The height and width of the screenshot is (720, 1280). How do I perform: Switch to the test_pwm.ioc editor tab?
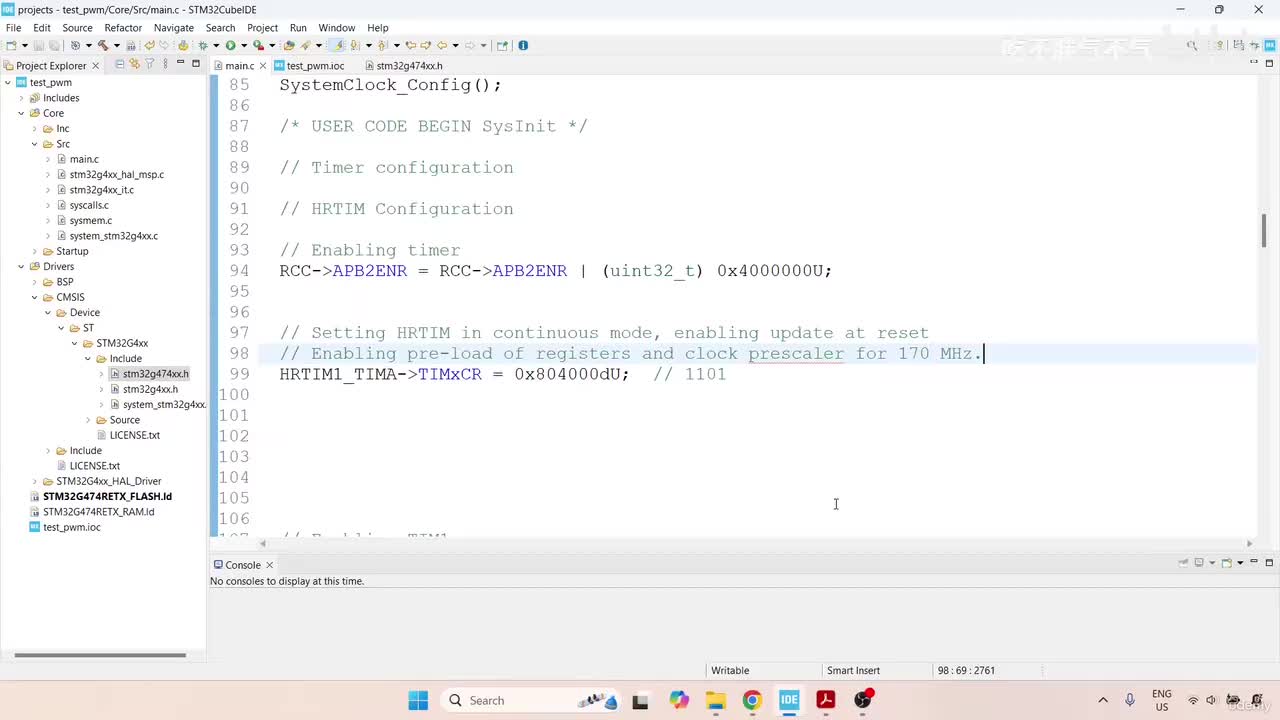pos(315,66)
